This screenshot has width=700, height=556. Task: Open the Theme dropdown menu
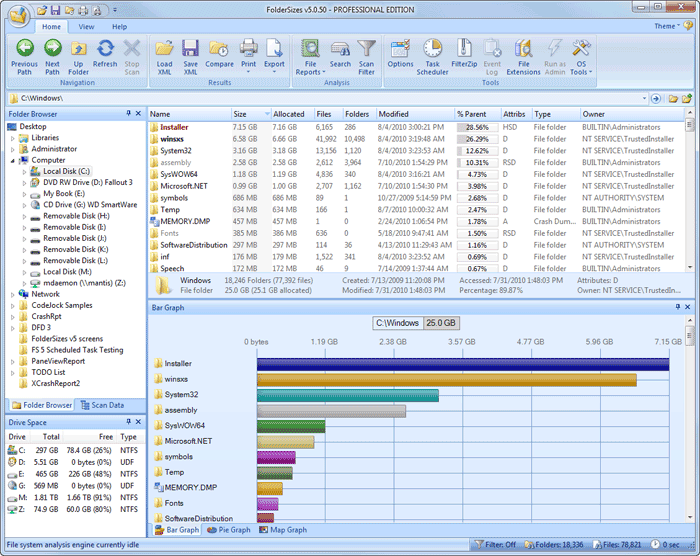(666, 26)
